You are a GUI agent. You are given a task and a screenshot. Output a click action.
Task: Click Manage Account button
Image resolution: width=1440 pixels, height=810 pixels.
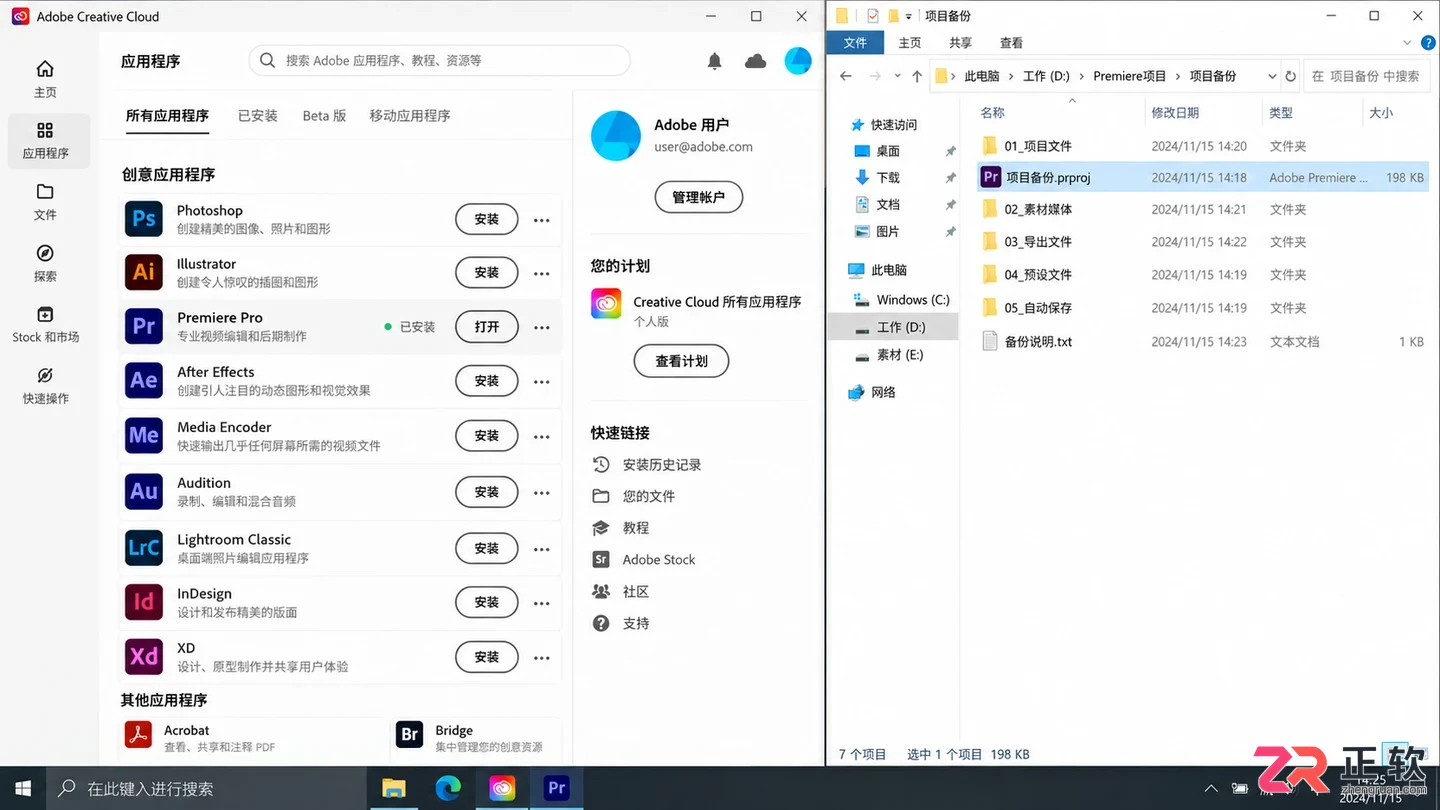coord(698,197)
